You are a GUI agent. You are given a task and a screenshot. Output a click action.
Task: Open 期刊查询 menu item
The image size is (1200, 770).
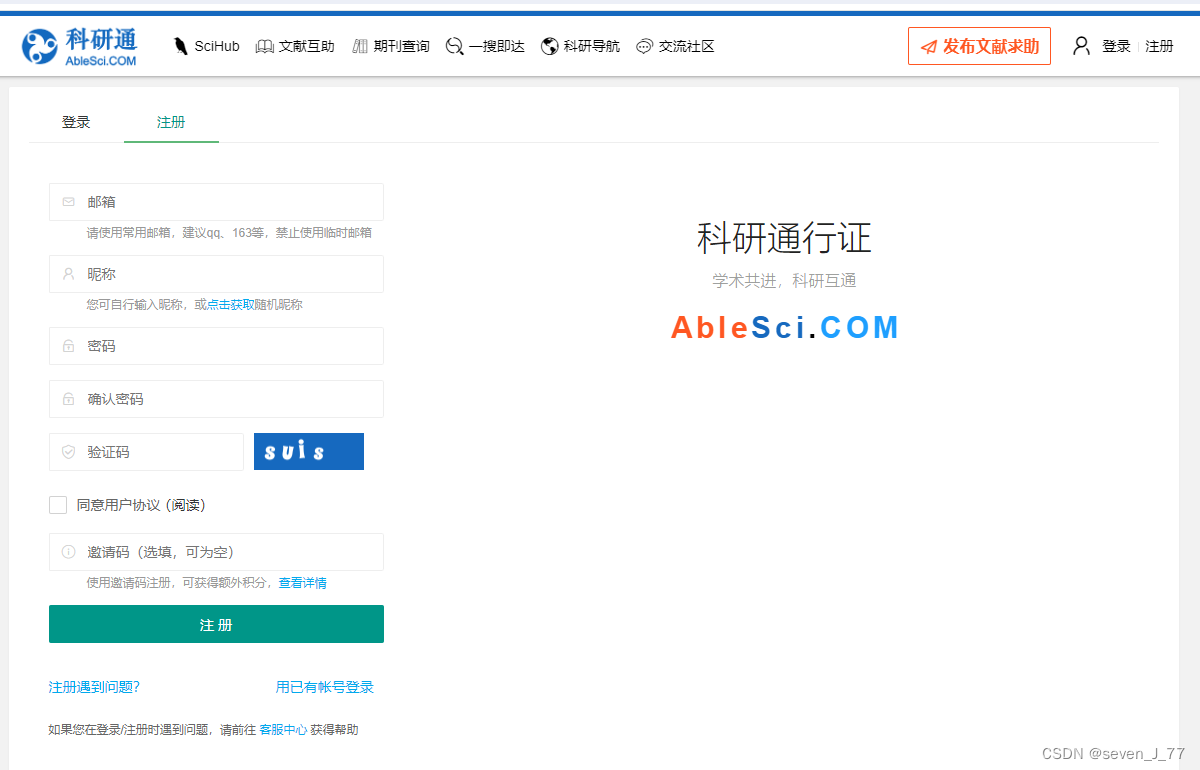coord(390,46)
